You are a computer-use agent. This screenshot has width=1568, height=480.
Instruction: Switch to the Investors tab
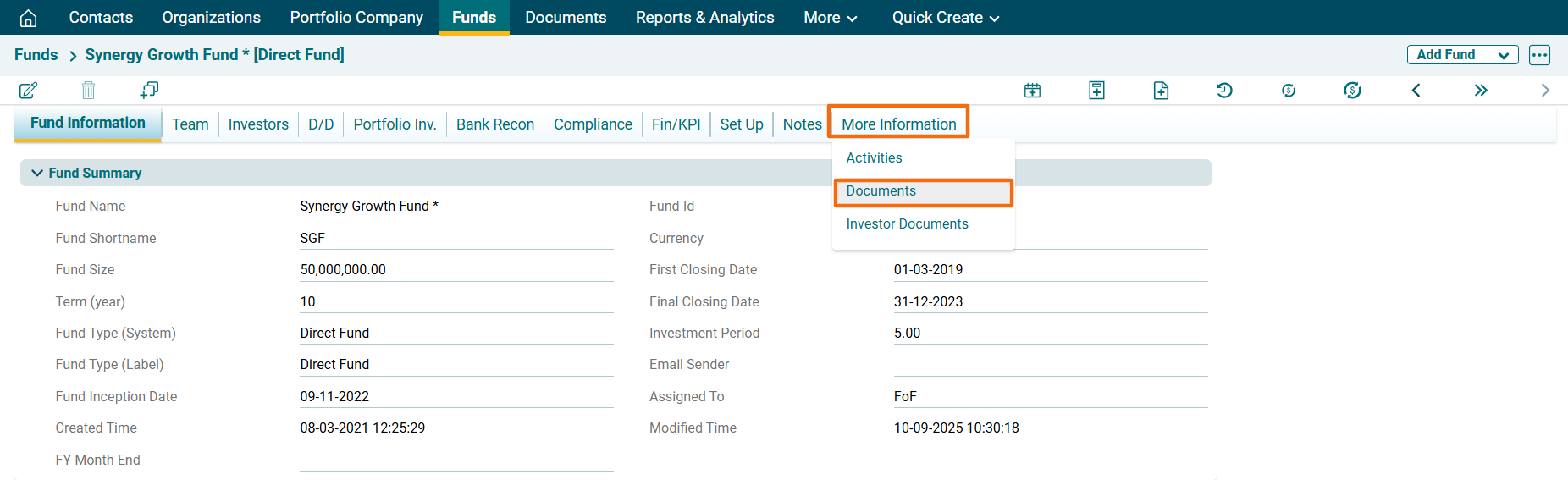tap(258, 124)
